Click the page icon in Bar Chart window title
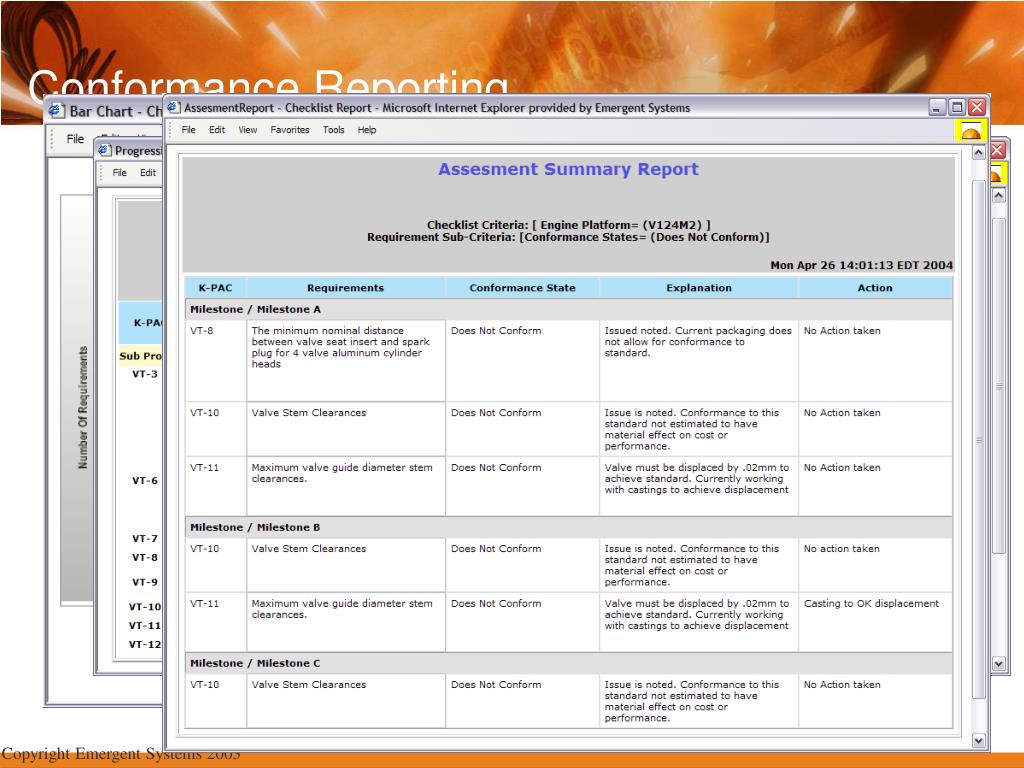The height and width of the screenshot is (768, 1024). (57, 111)
